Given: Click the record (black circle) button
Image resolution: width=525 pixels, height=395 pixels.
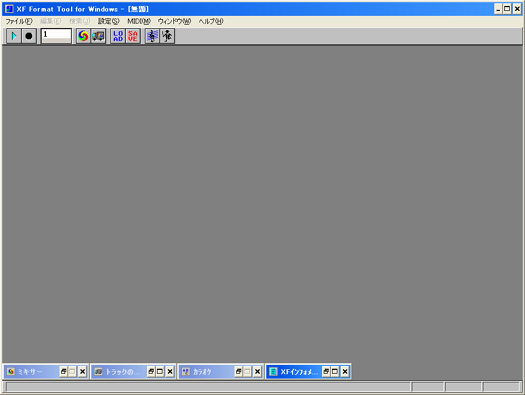Looking at the screenshot, I should (29, 36).
